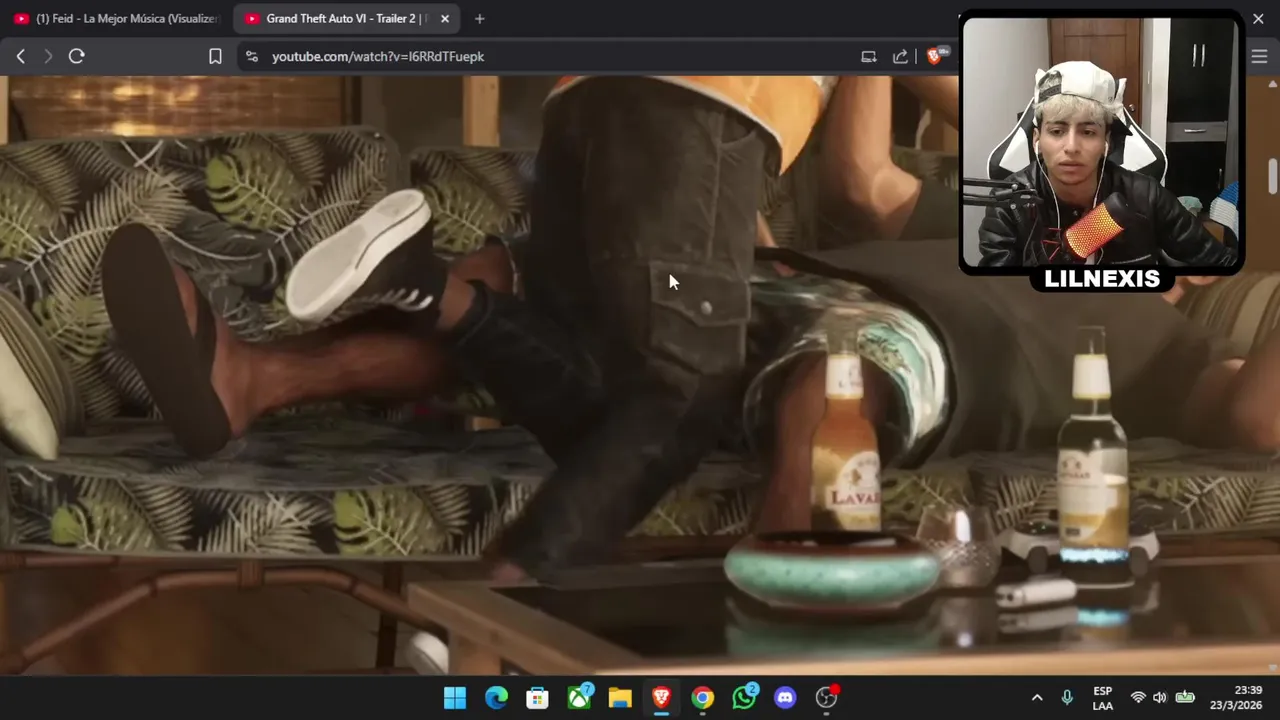Open Wi-Fi network settings in tray
Image resolution: width=1280 pixels, height=720 pixels.
point(1138,698)
